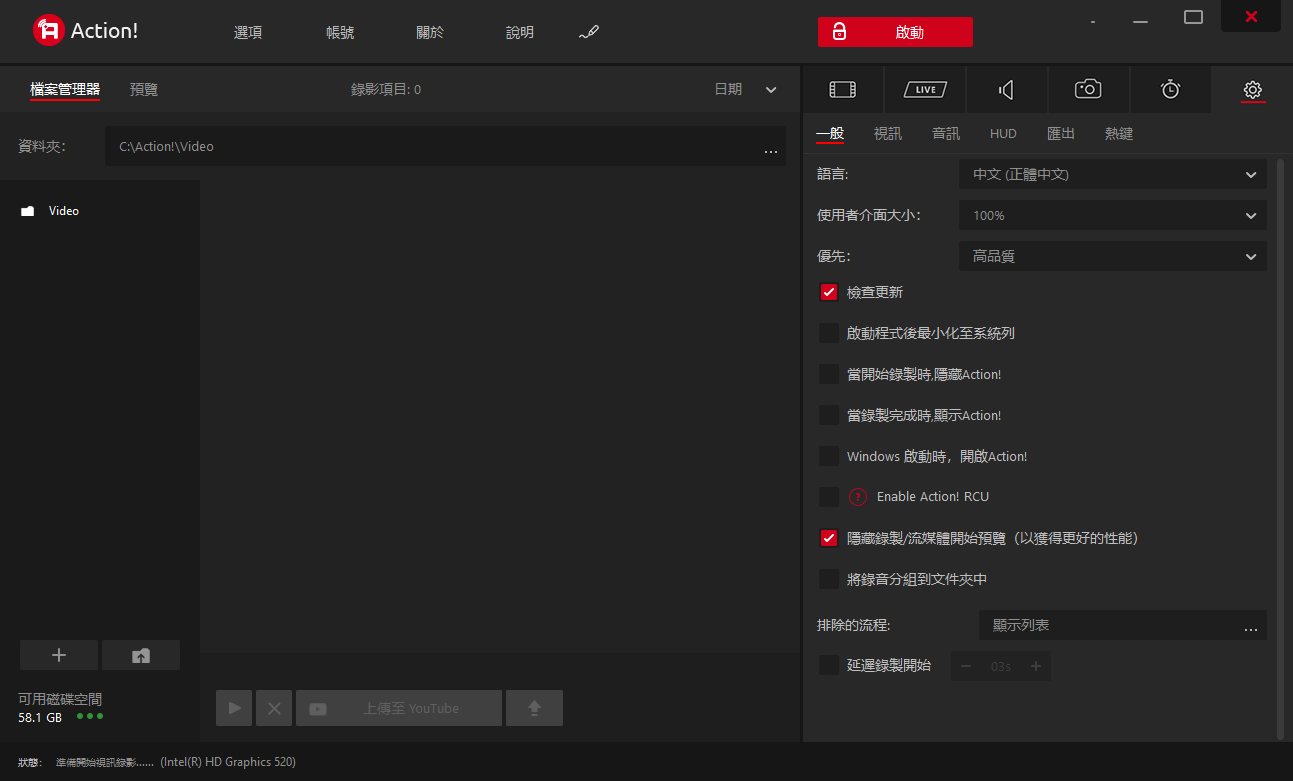Click the upload arrow icon button

pos(534,708)
